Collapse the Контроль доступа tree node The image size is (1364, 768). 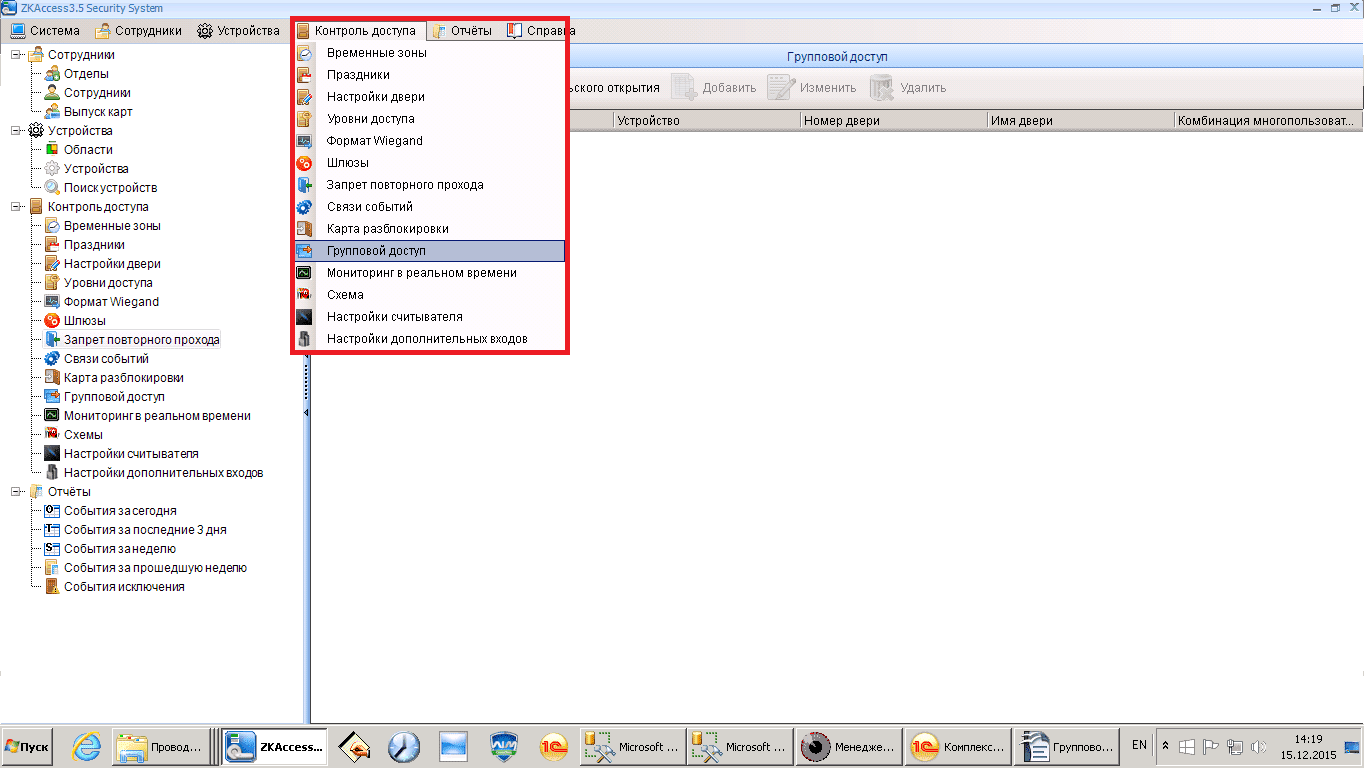click(x=16, y=207)
